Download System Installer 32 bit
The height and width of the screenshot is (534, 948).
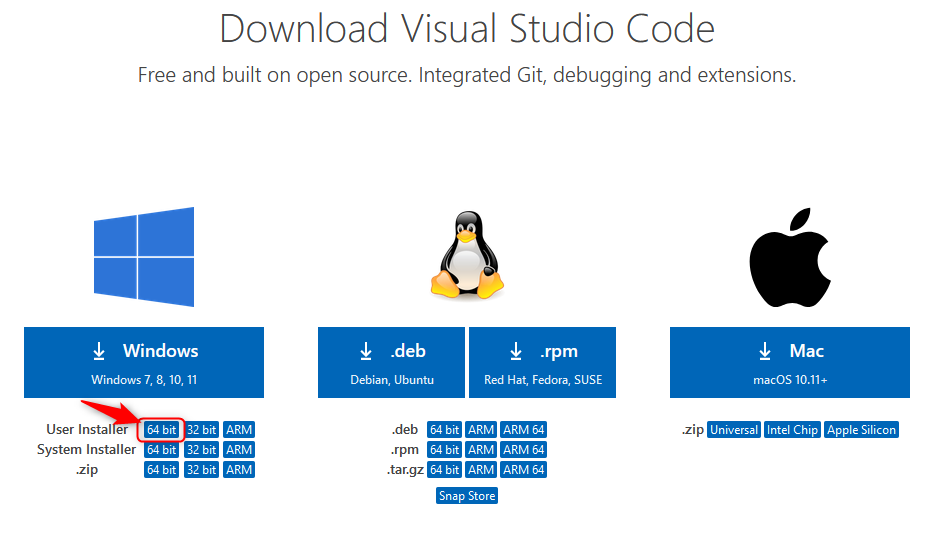click(x=201, y=449)
